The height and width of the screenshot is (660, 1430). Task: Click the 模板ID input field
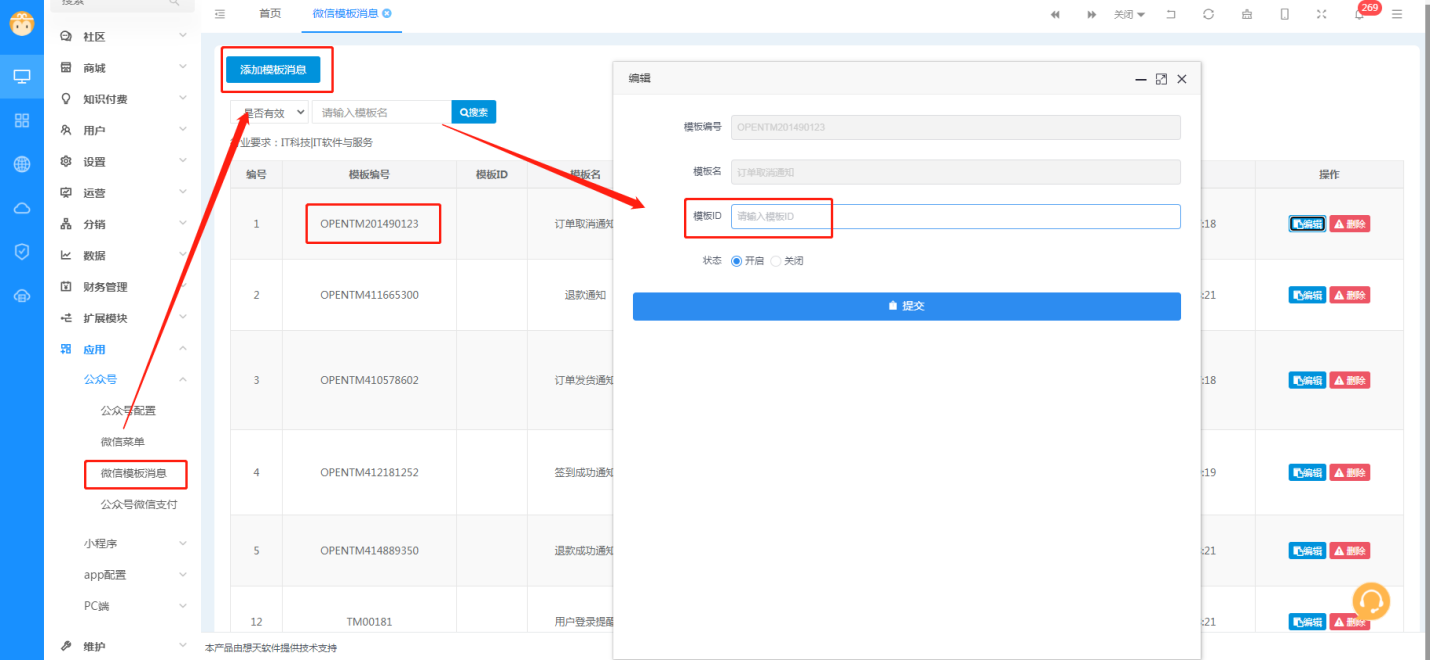[955, 216]
